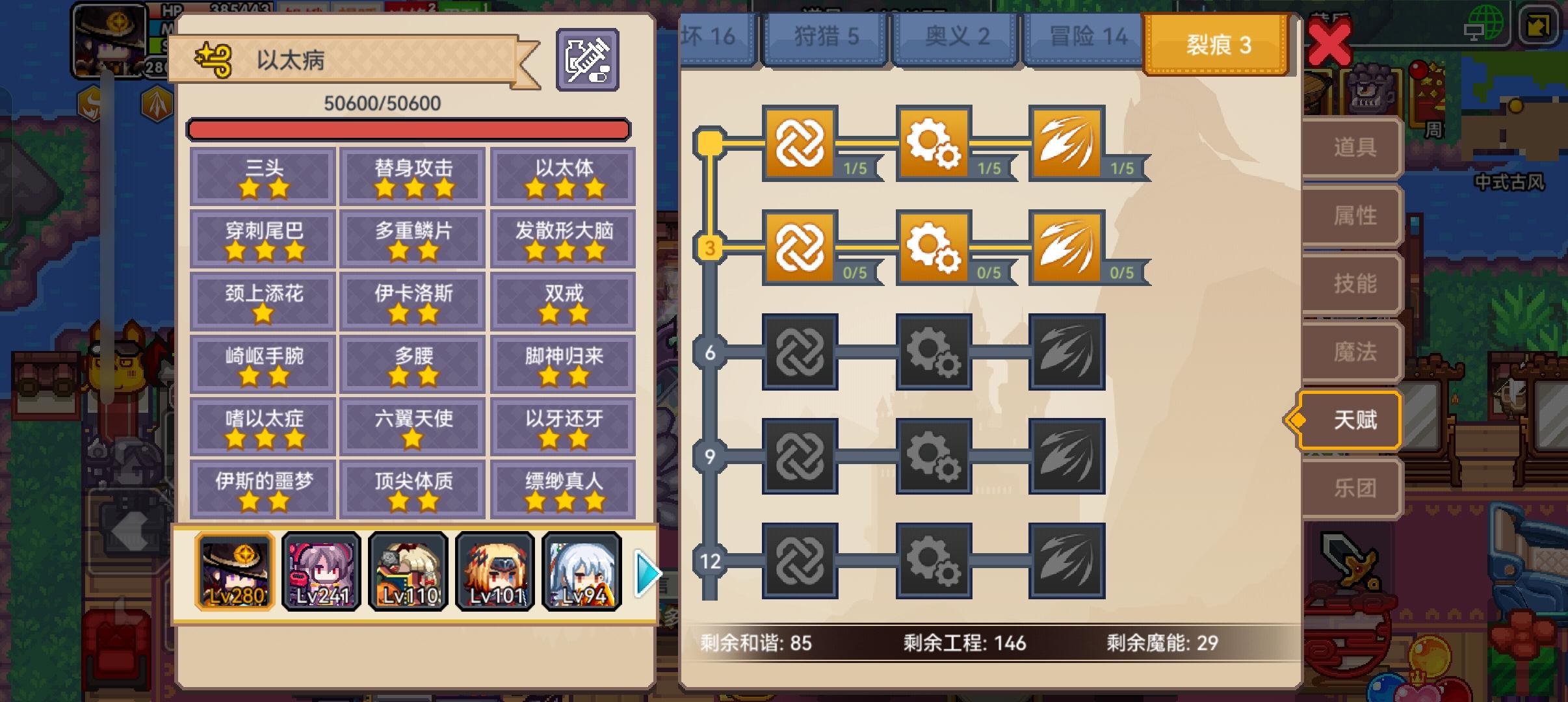Switch to the 冒险 14 tab
The height and width of the screenshot is (702, 1568).
coord(1087,37)
